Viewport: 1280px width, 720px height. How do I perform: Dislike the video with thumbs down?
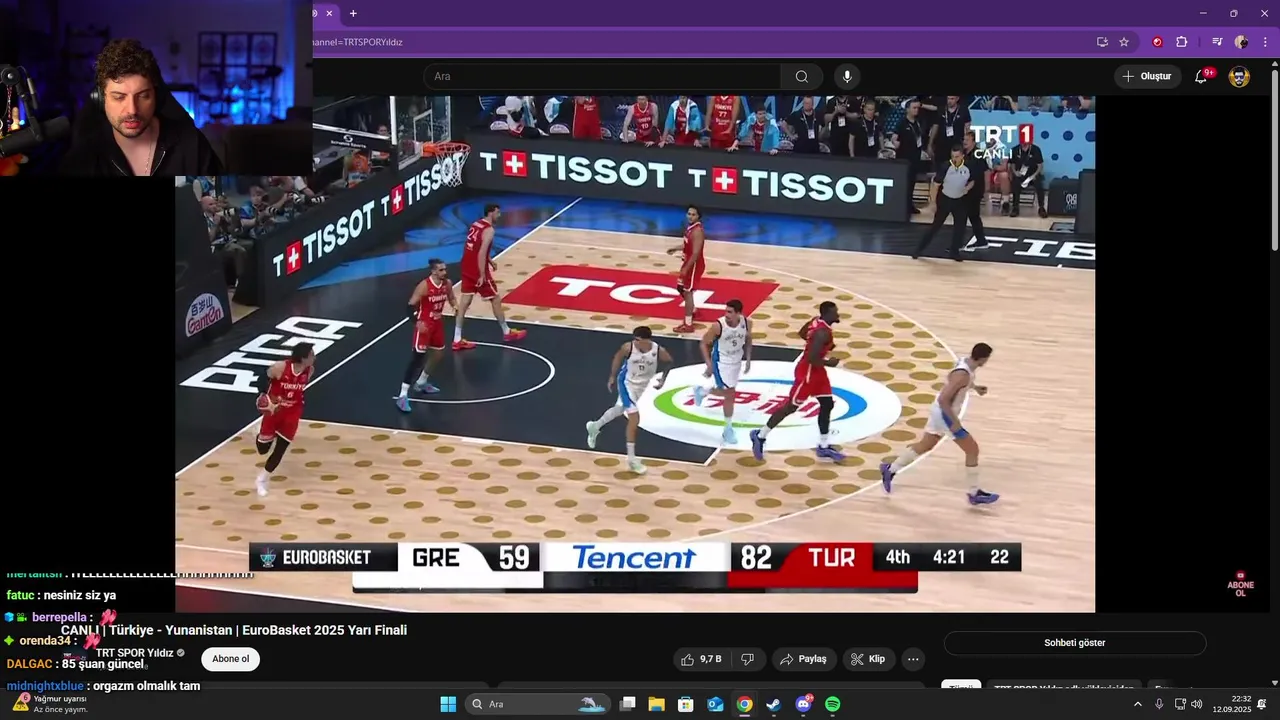(x=747, y=659)
